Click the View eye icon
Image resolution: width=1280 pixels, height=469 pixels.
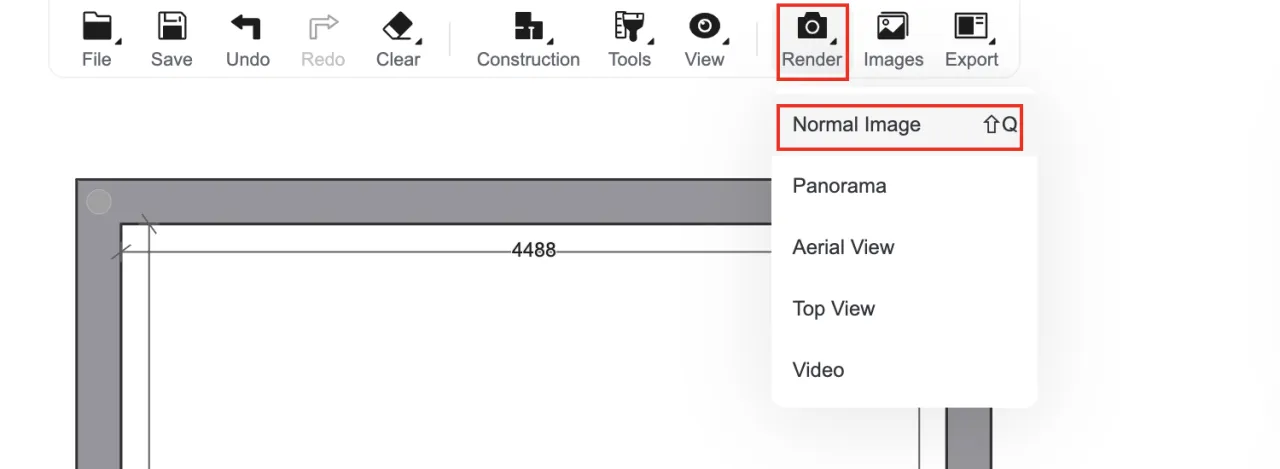704,27
